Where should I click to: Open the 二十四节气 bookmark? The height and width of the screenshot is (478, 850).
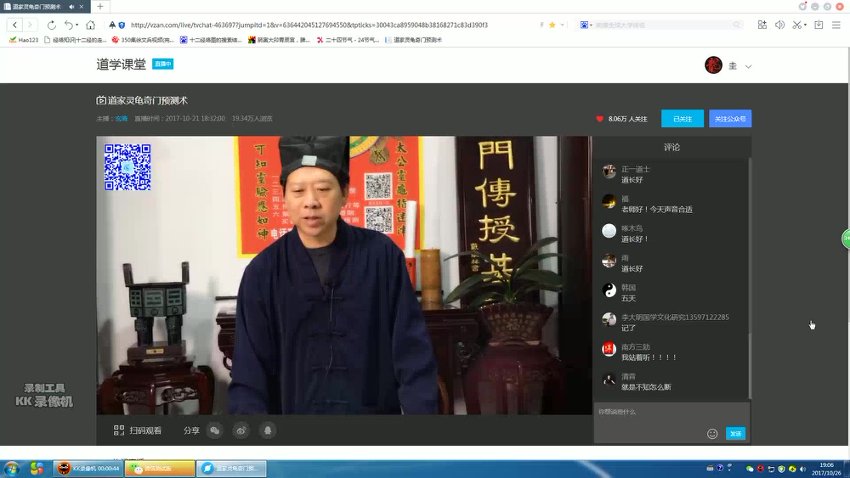(x=347, y=40)
